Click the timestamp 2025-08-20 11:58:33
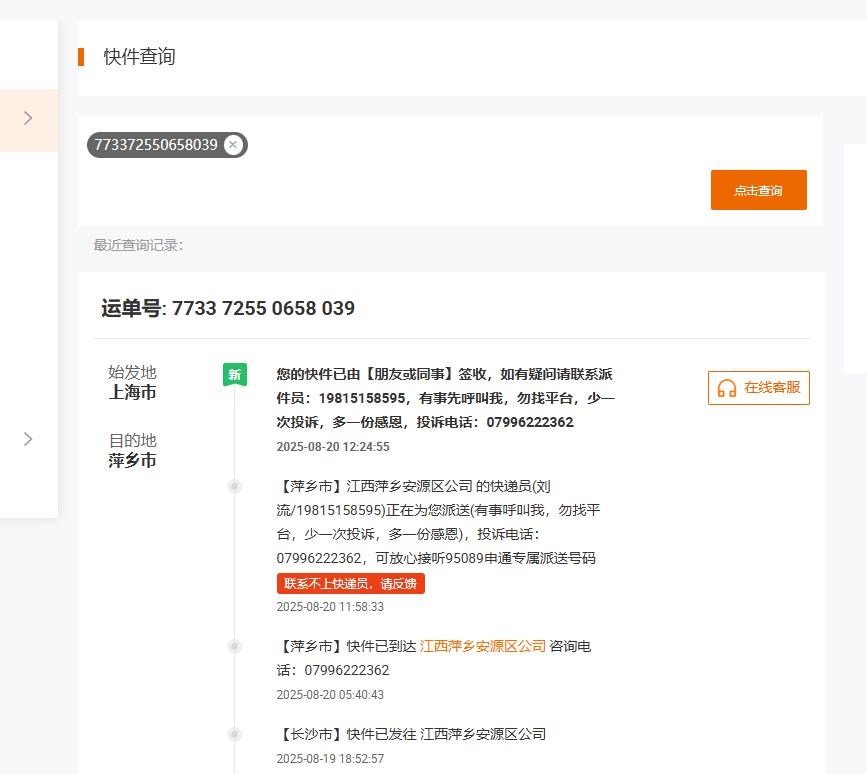The image size is (867, 774). 330,606
